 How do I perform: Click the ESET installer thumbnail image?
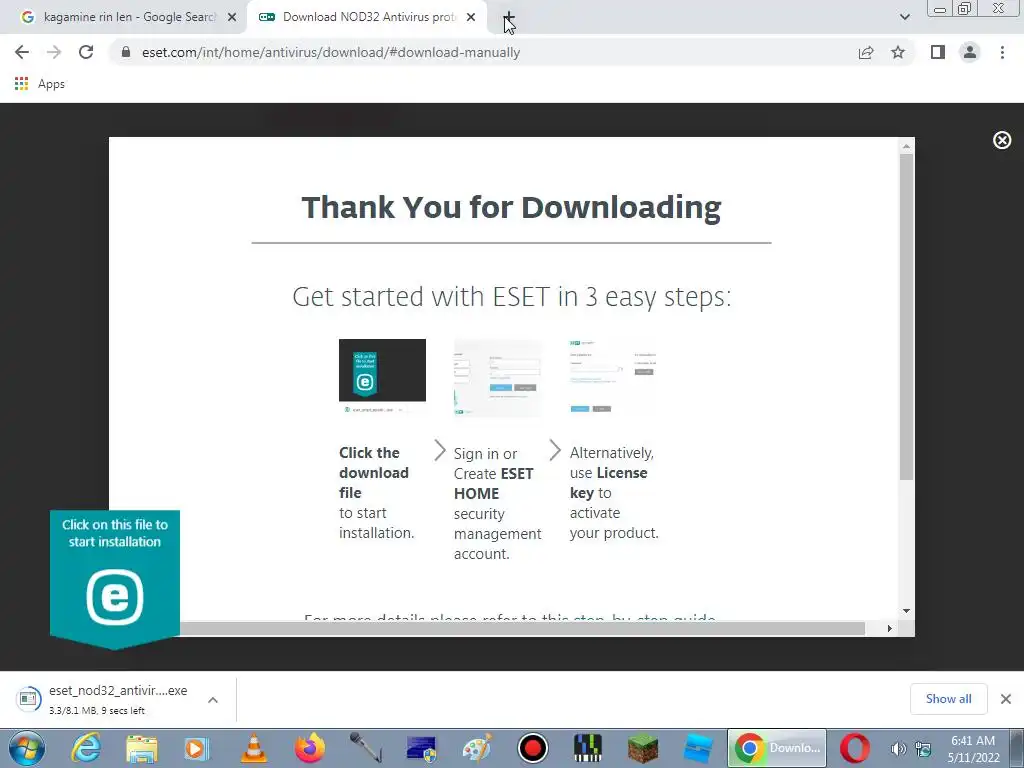click(x=382, y=377)
